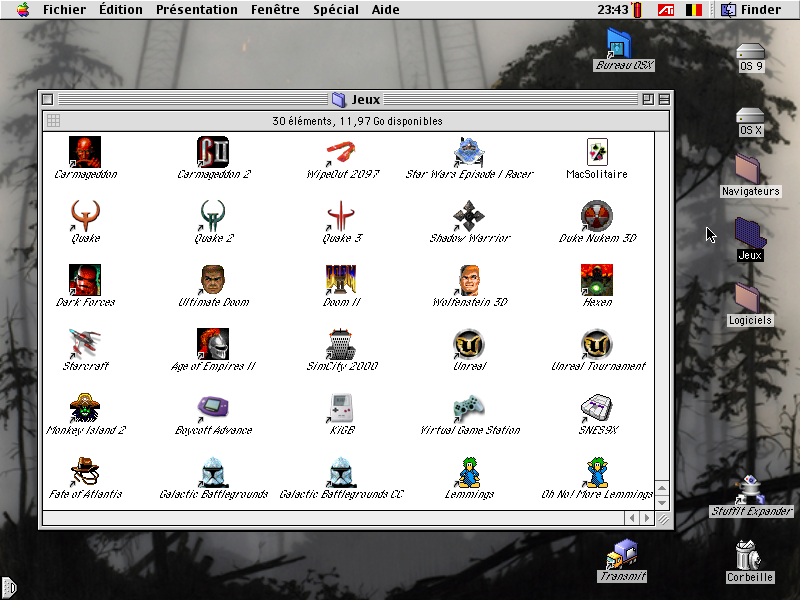800x600 pixels.
Task: Select the green Quake 2 icon
Action: (x=213, y=215)
